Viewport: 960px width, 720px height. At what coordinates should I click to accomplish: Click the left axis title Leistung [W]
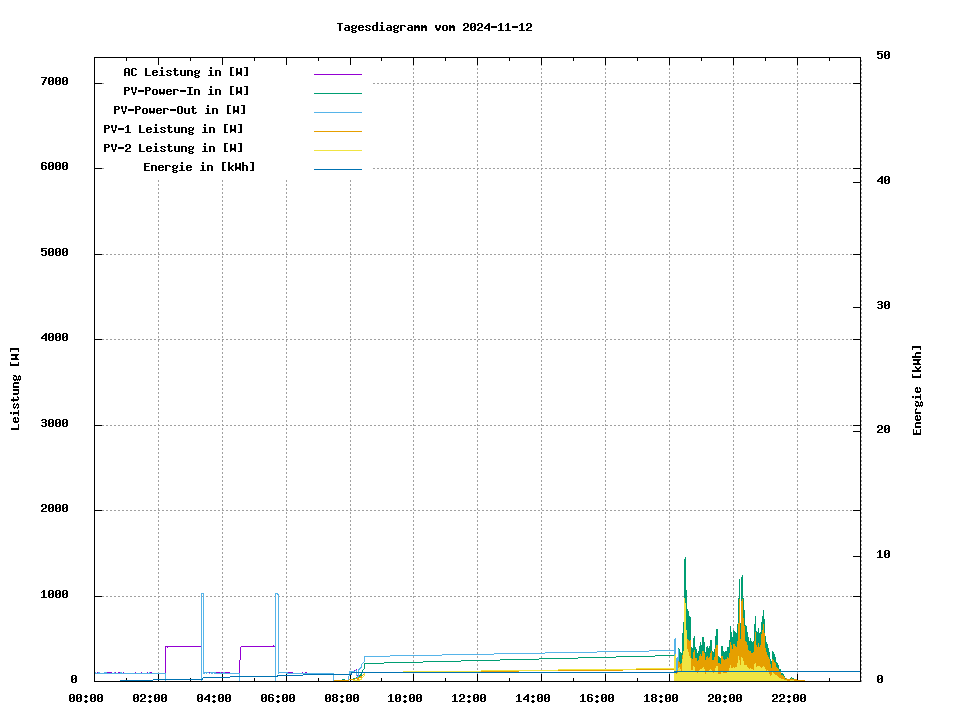pyautogui.click(x=16, y=388)
